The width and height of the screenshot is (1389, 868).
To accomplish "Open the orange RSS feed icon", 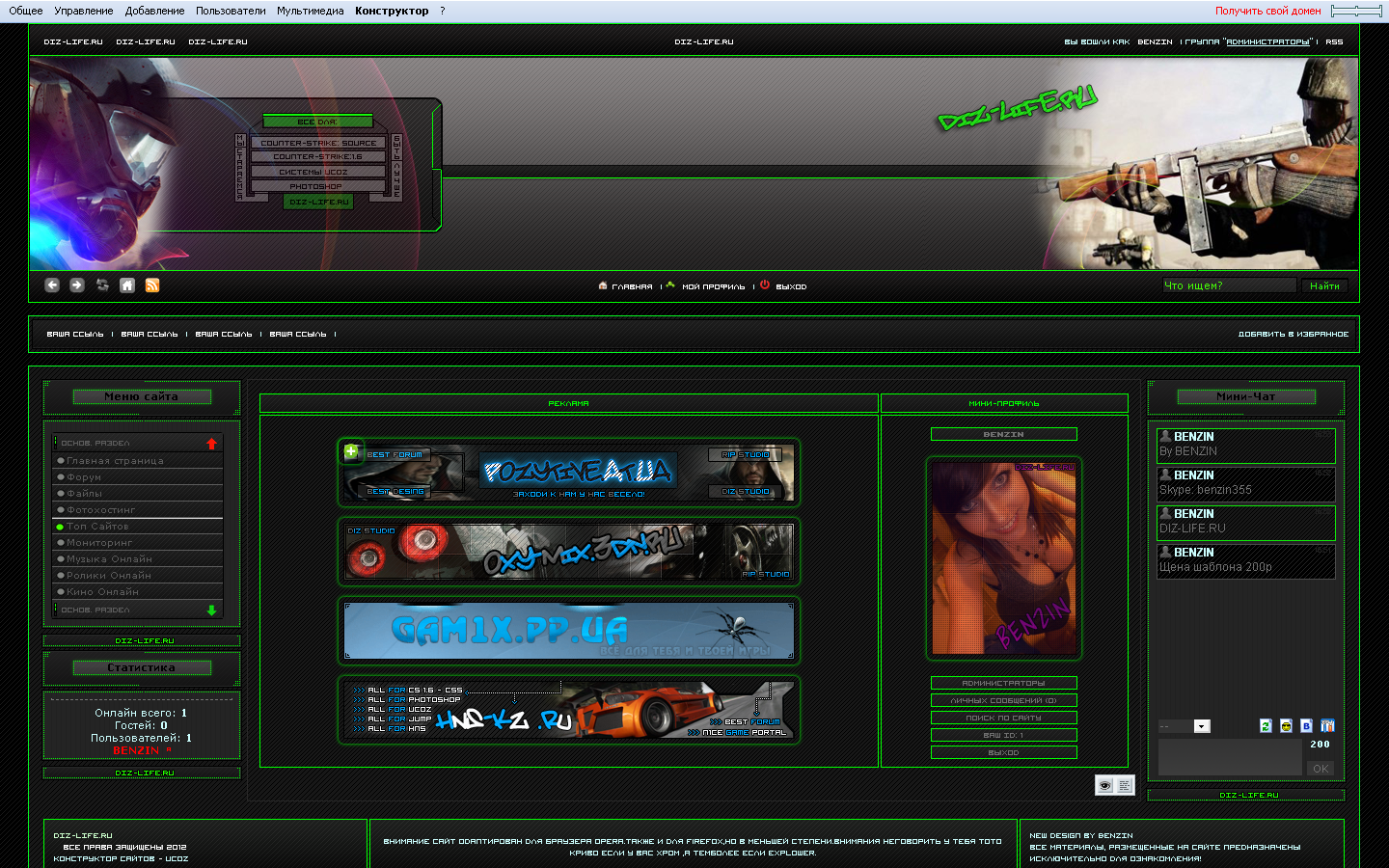I will 152,285.
